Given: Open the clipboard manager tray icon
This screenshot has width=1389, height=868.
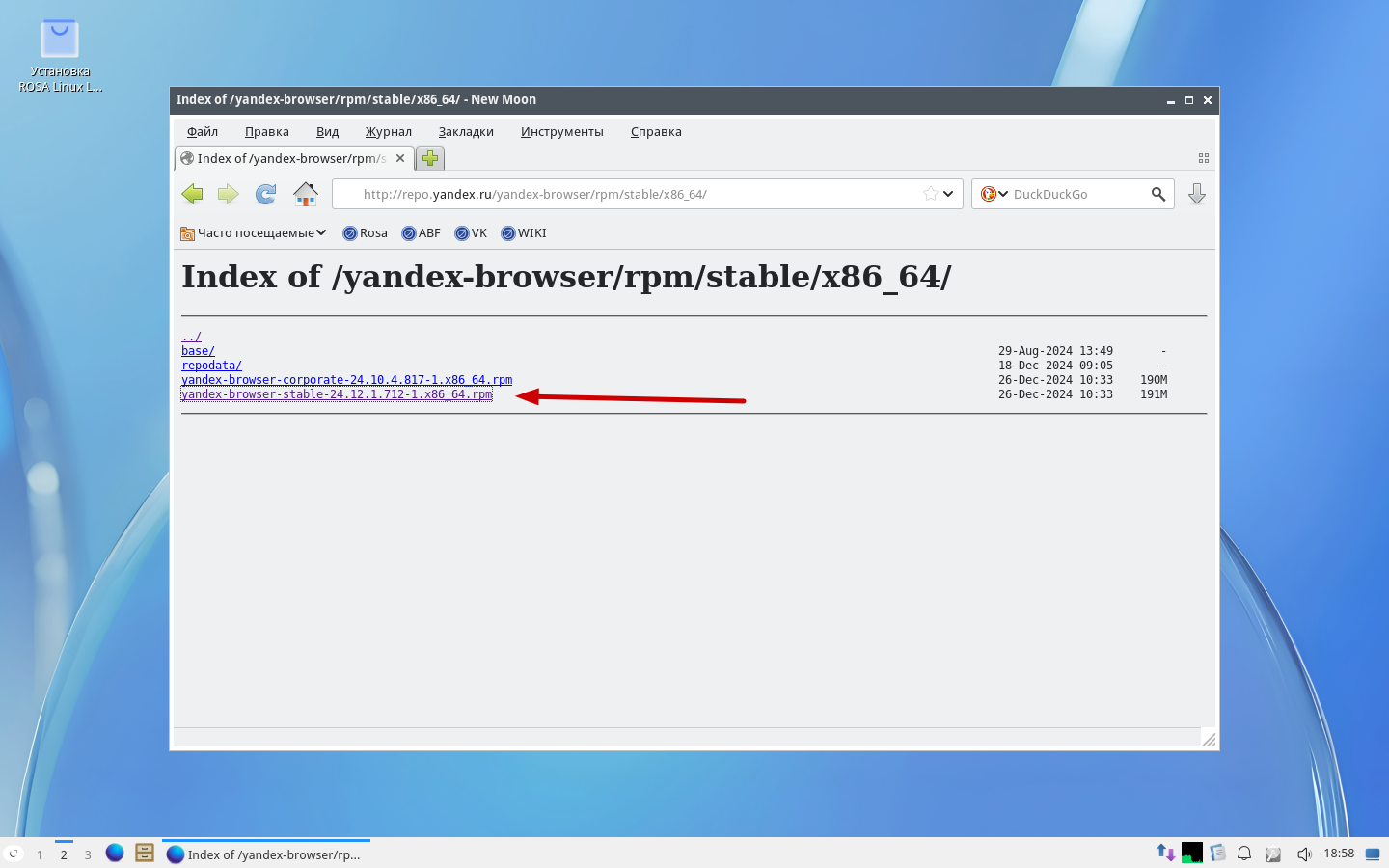Looking at the screenshot, I should coord(1218,853).
